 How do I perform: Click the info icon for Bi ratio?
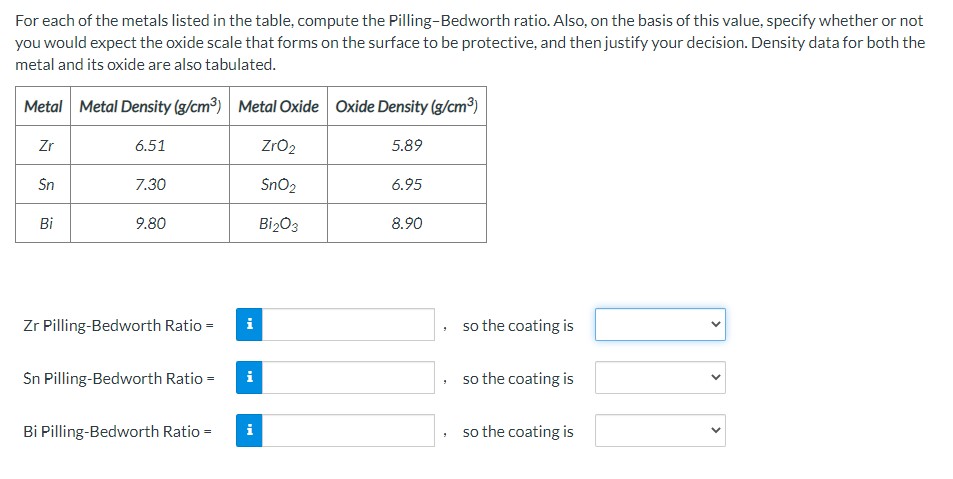249,431
